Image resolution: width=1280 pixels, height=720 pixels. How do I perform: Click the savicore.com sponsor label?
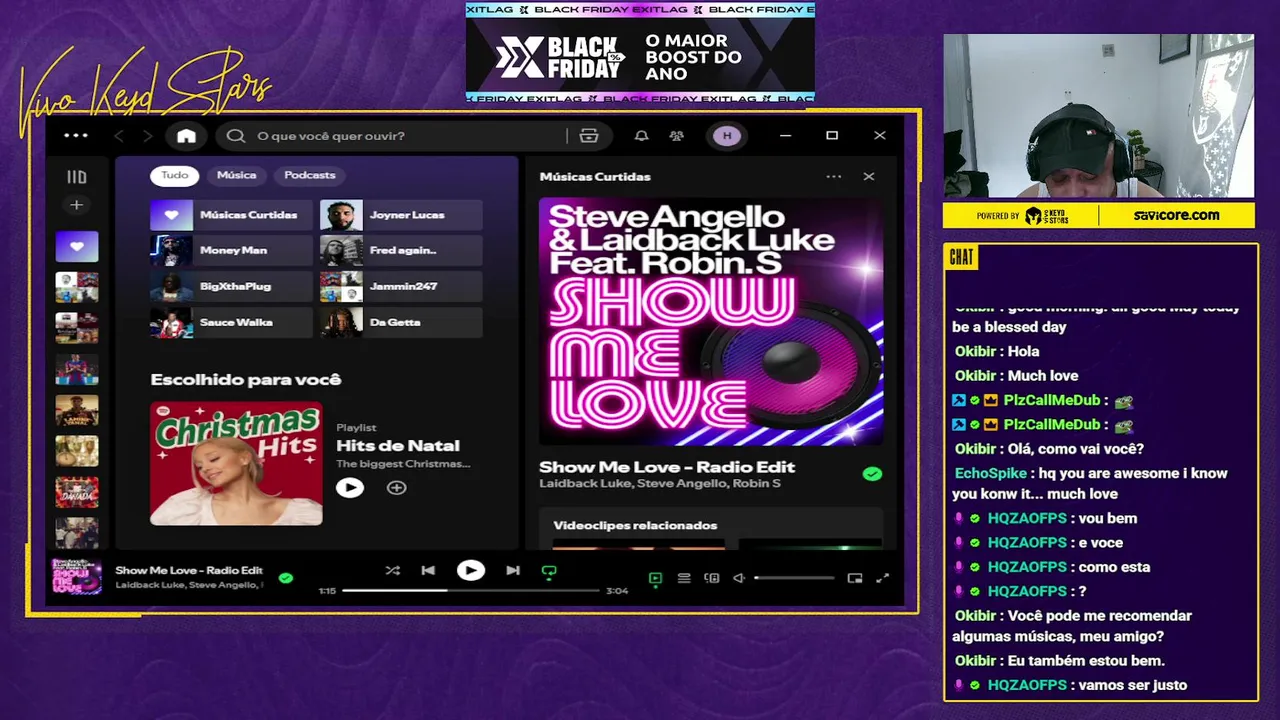click(1176, 215)
